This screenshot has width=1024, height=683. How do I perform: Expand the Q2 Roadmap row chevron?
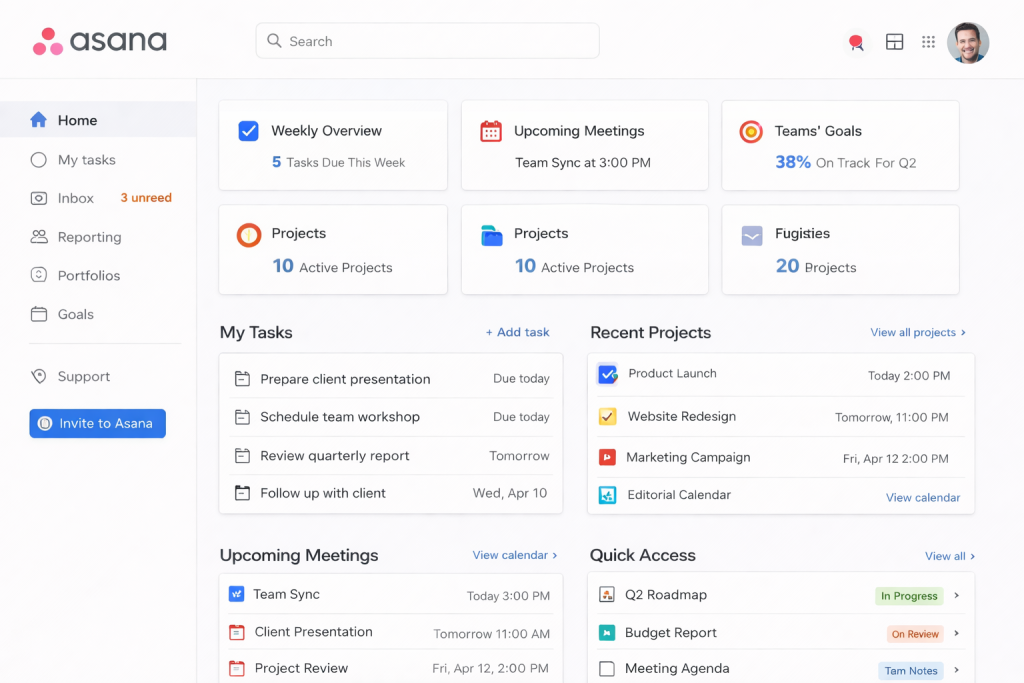957,595
